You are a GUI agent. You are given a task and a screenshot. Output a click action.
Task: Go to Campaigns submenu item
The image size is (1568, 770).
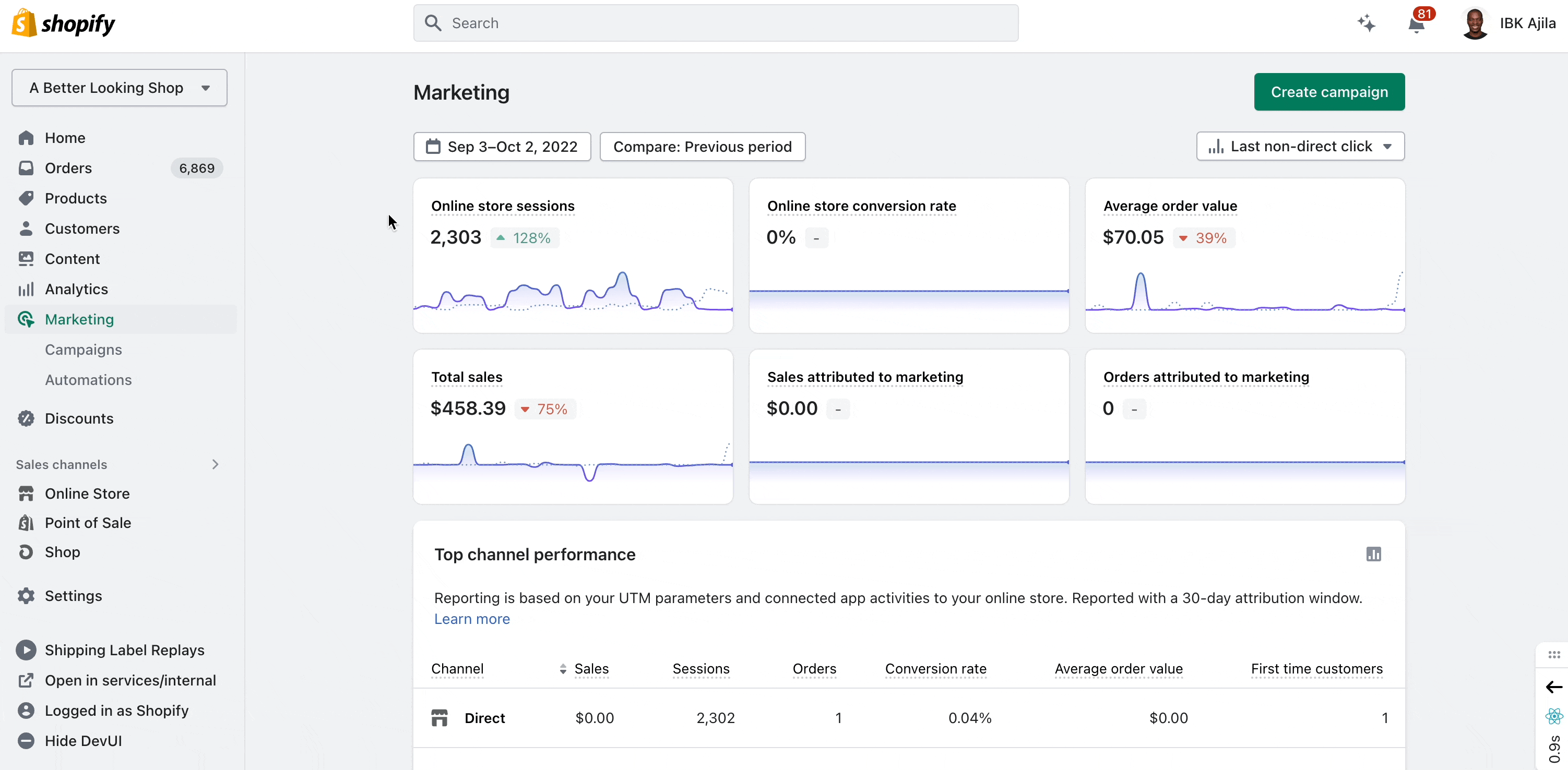tap(84, 350)
